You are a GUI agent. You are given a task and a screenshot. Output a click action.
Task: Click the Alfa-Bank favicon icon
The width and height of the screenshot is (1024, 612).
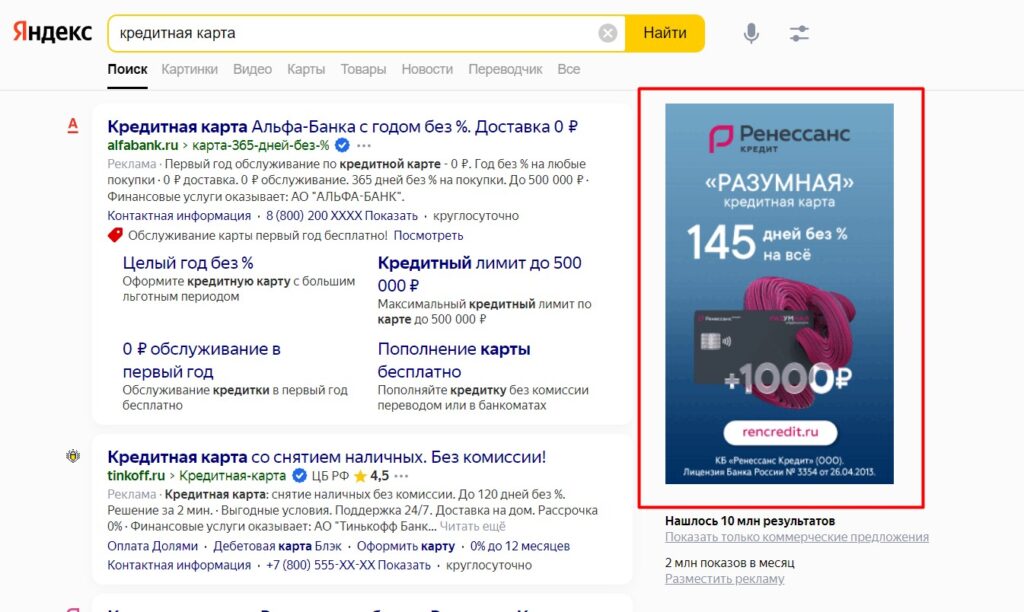[x=72, y=126]
